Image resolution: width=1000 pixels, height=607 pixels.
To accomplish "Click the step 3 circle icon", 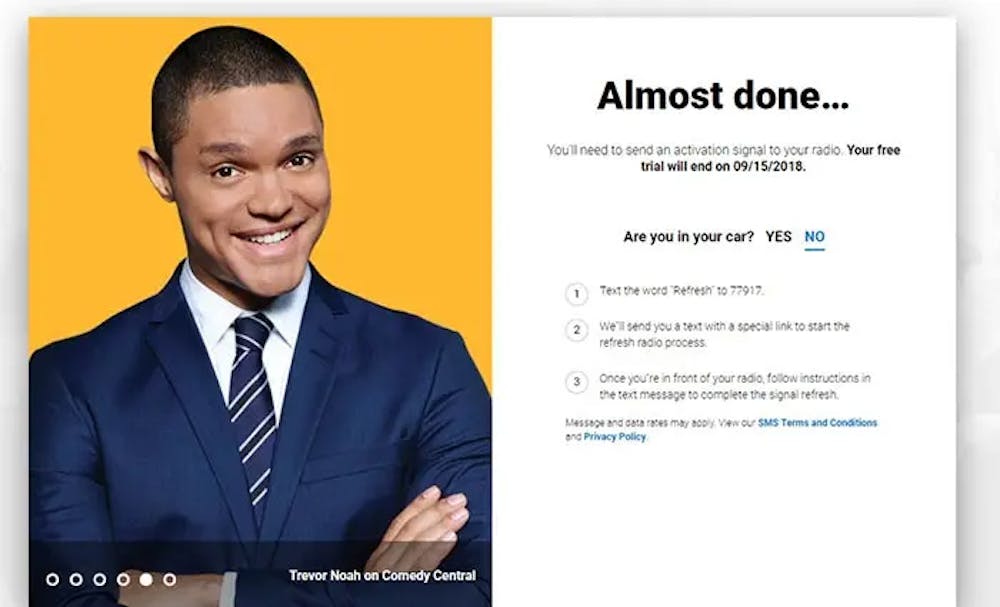I will (577, 383).
